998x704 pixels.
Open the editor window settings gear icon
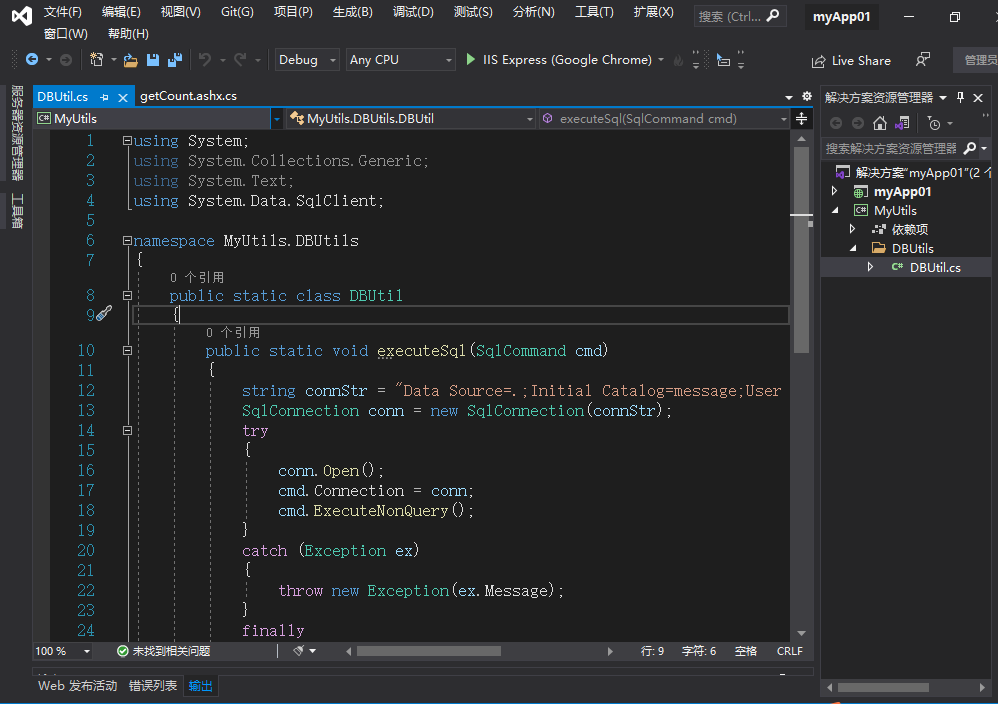807,96
